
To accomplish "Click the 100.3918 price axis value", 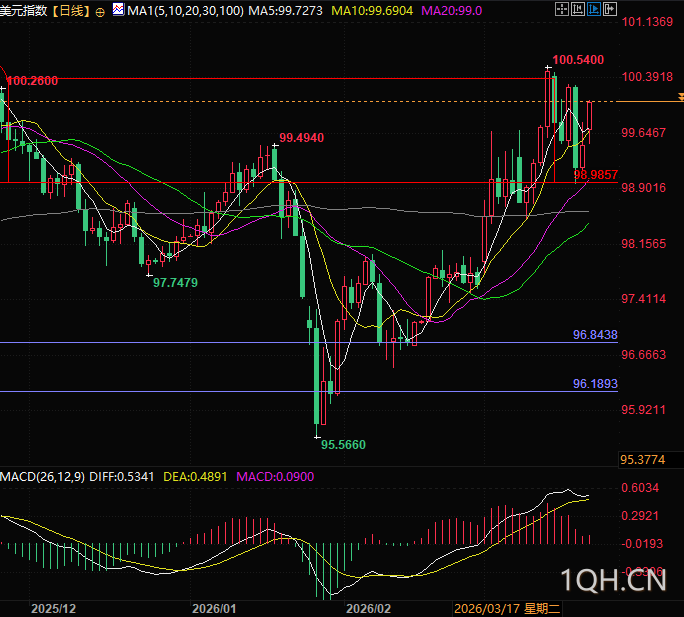I will [647, 77].
